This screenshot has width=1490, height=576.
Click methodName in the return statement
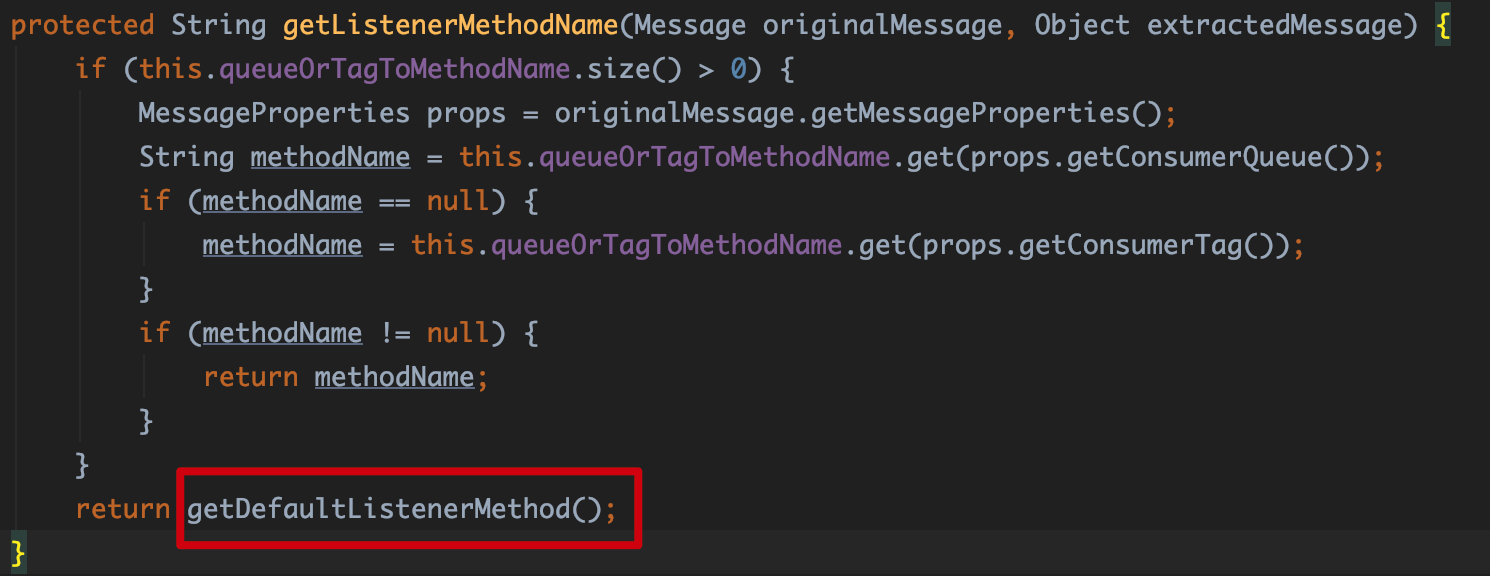coord(393,377)
